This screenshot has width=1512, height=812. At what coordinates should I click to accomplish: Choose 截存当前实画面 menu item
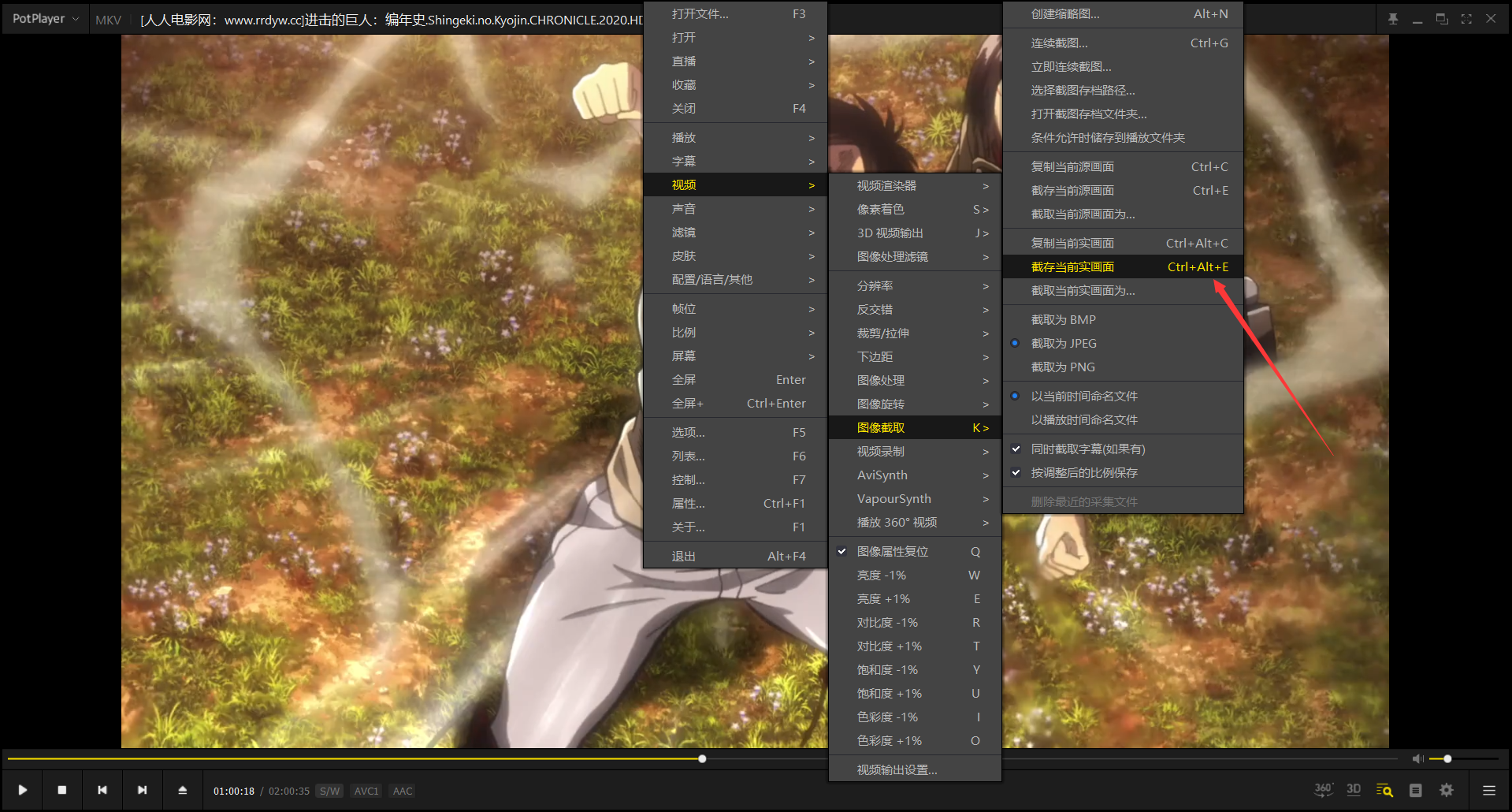click(x=1124, y=266)
